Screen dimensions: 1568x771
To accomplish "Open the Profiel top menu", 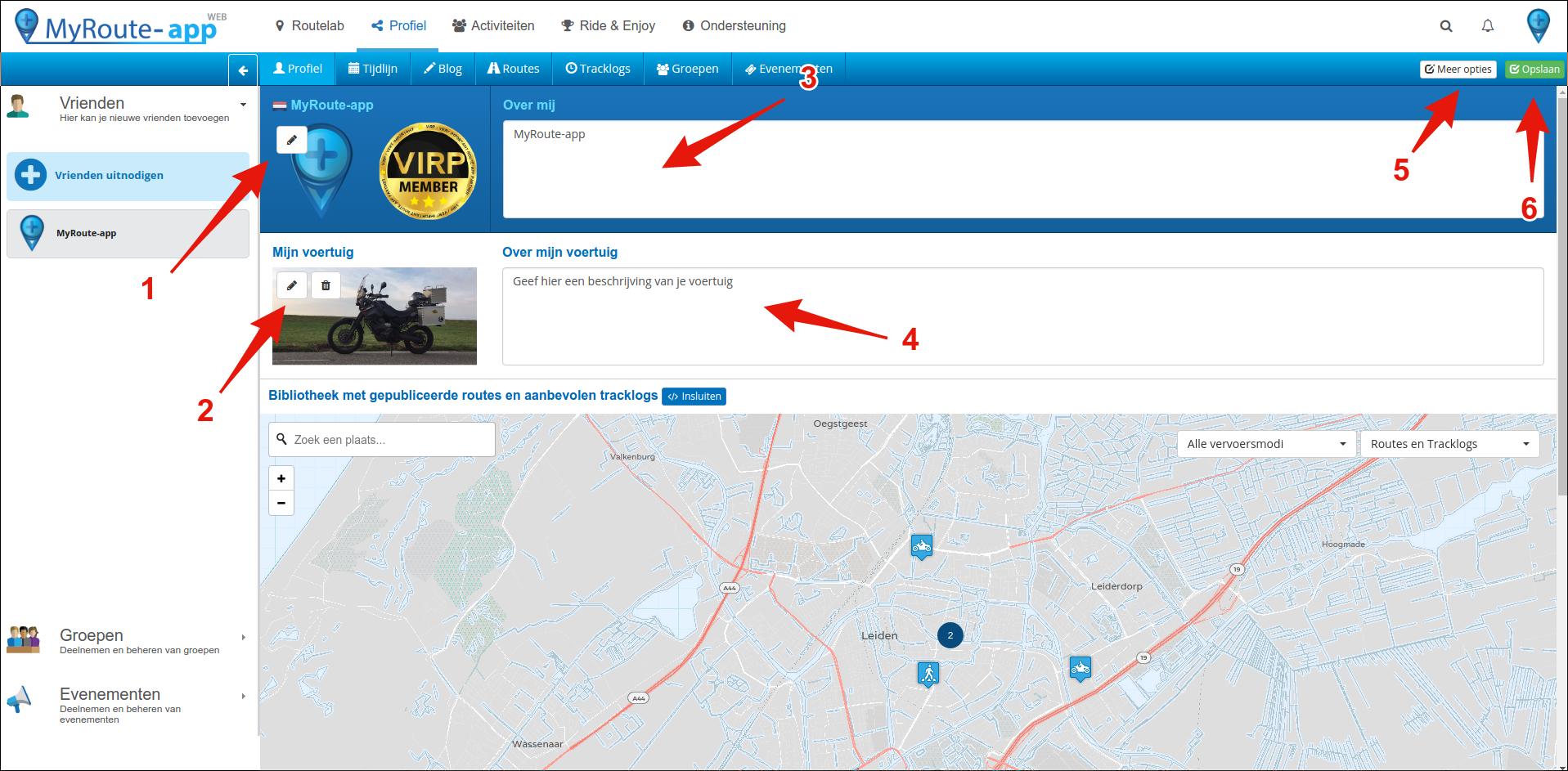I will (399, 26).
